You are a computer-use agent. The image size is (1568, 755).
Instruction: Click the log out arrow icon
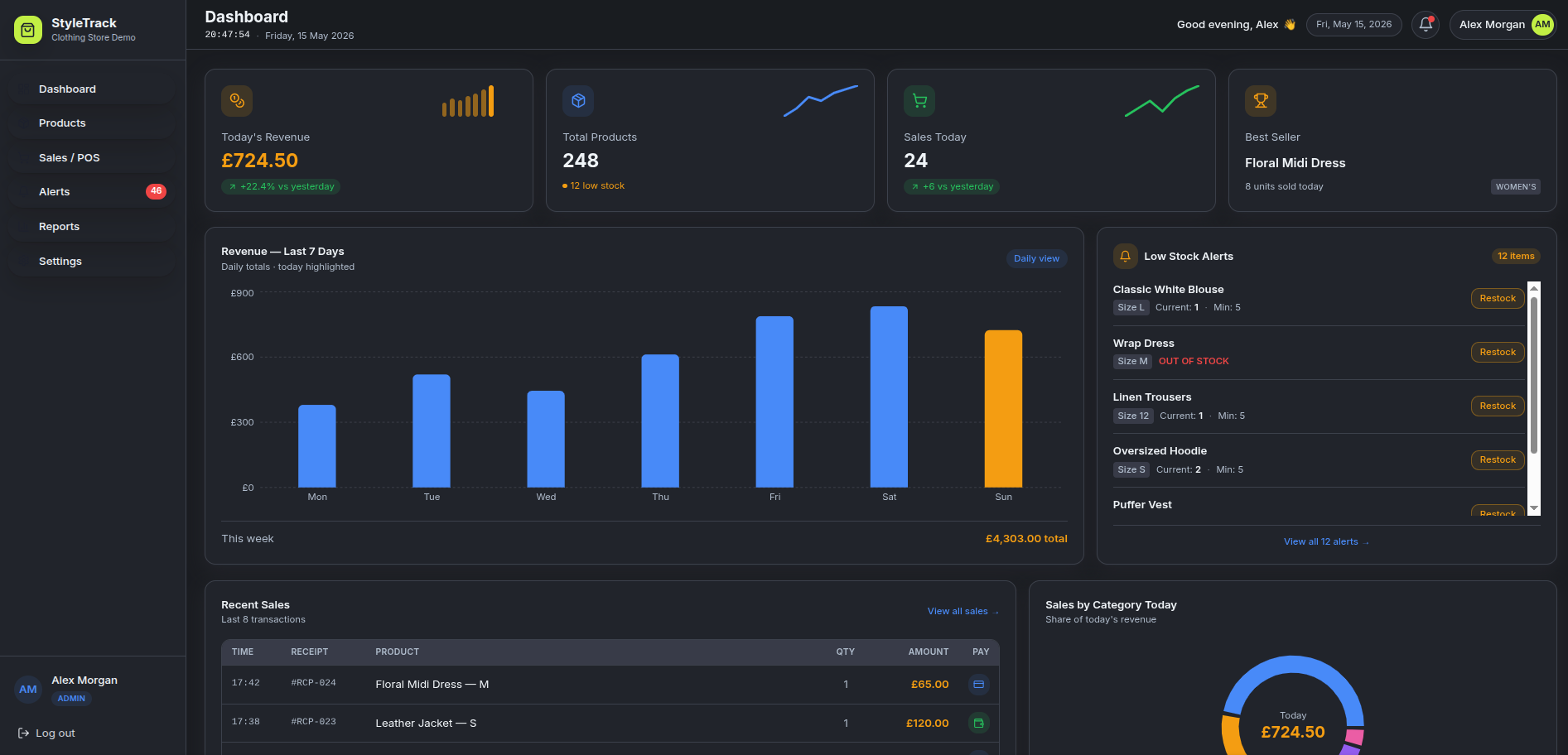pos(23,733)
